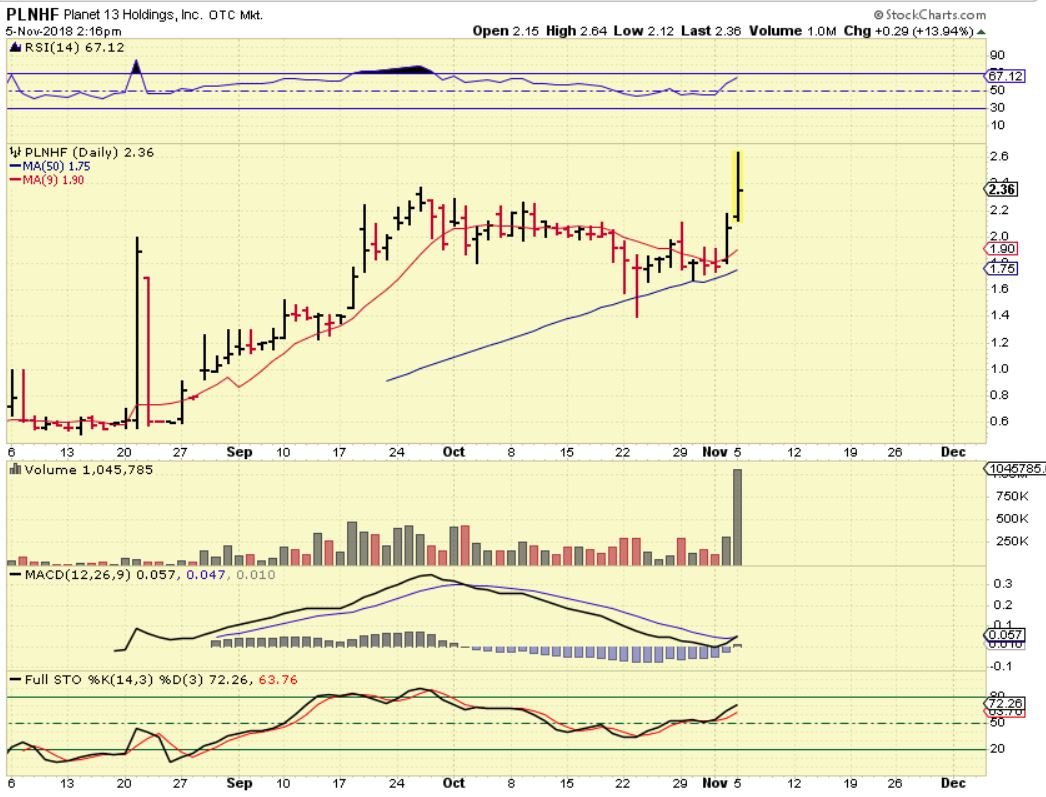Click the MACD(12,26,9) indicator label
Screen dimensions: 1046x797
(78, 575)
